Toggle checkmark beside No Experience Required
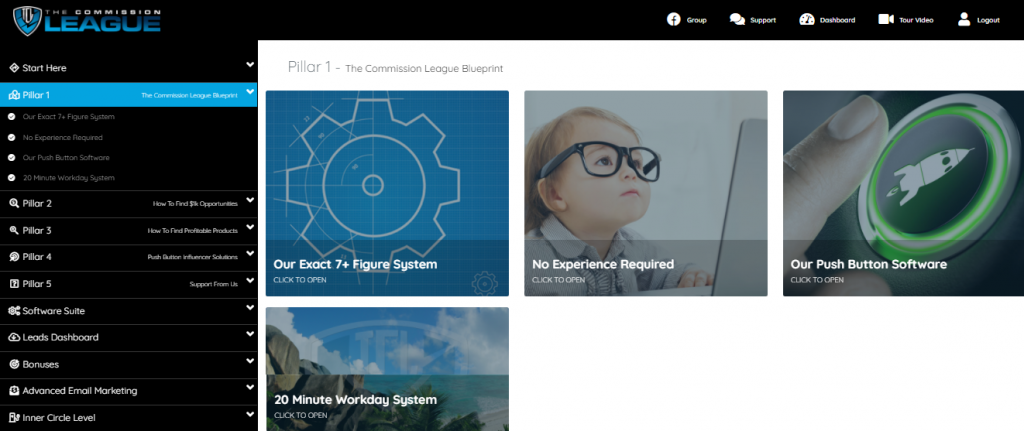The width and height of the screenshot is (1024, 431). tap(12, 138)
